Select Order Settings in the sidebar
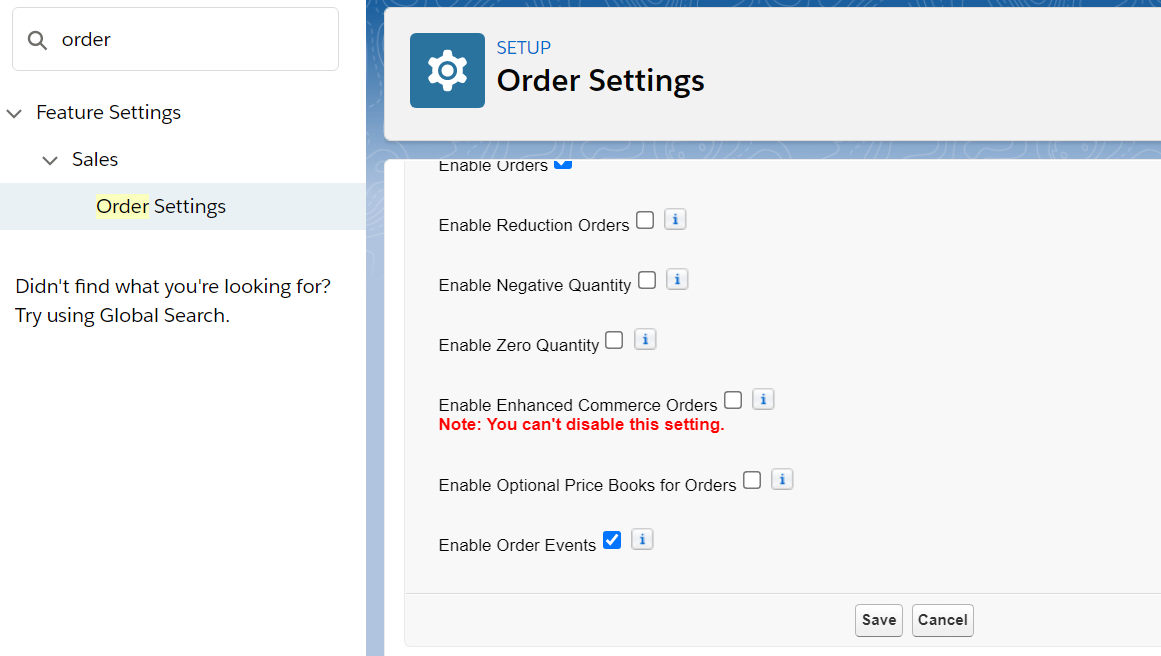The height and width of the screenshot is (656, 1161). (x=160, y=206)
